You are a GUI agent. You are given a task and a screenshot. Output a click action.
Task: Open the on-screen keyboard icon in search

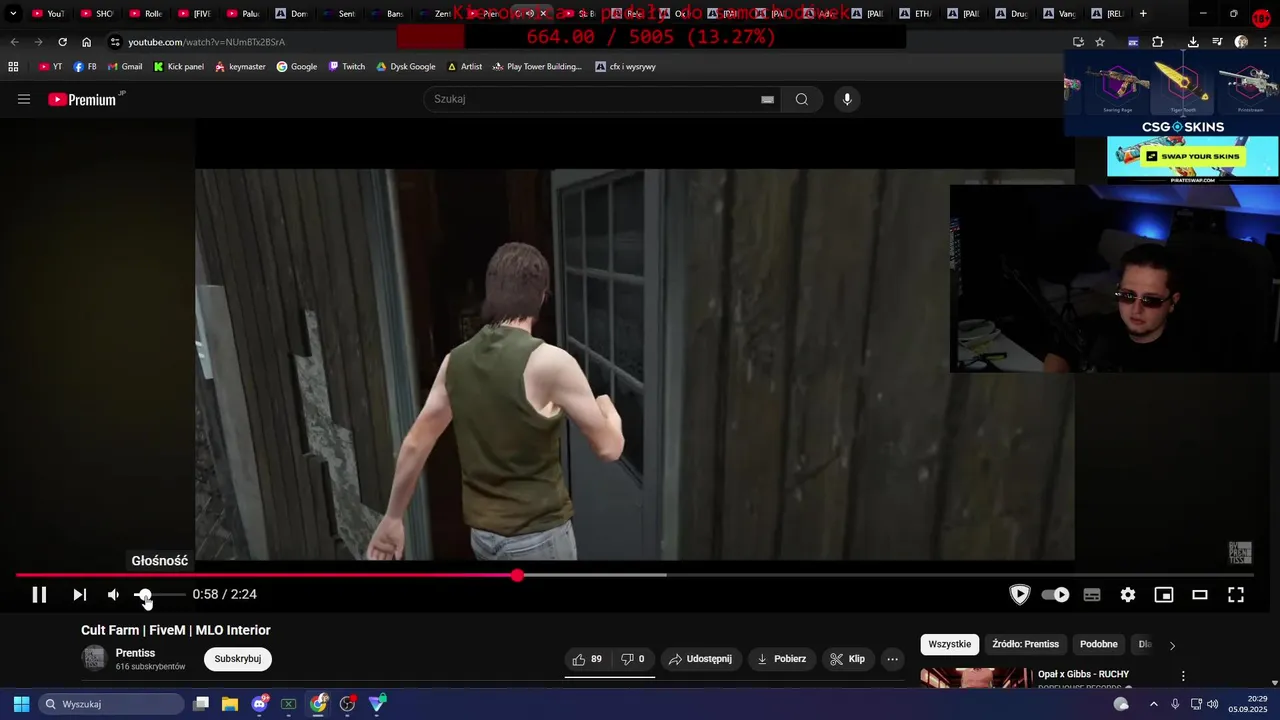(767, 99)
